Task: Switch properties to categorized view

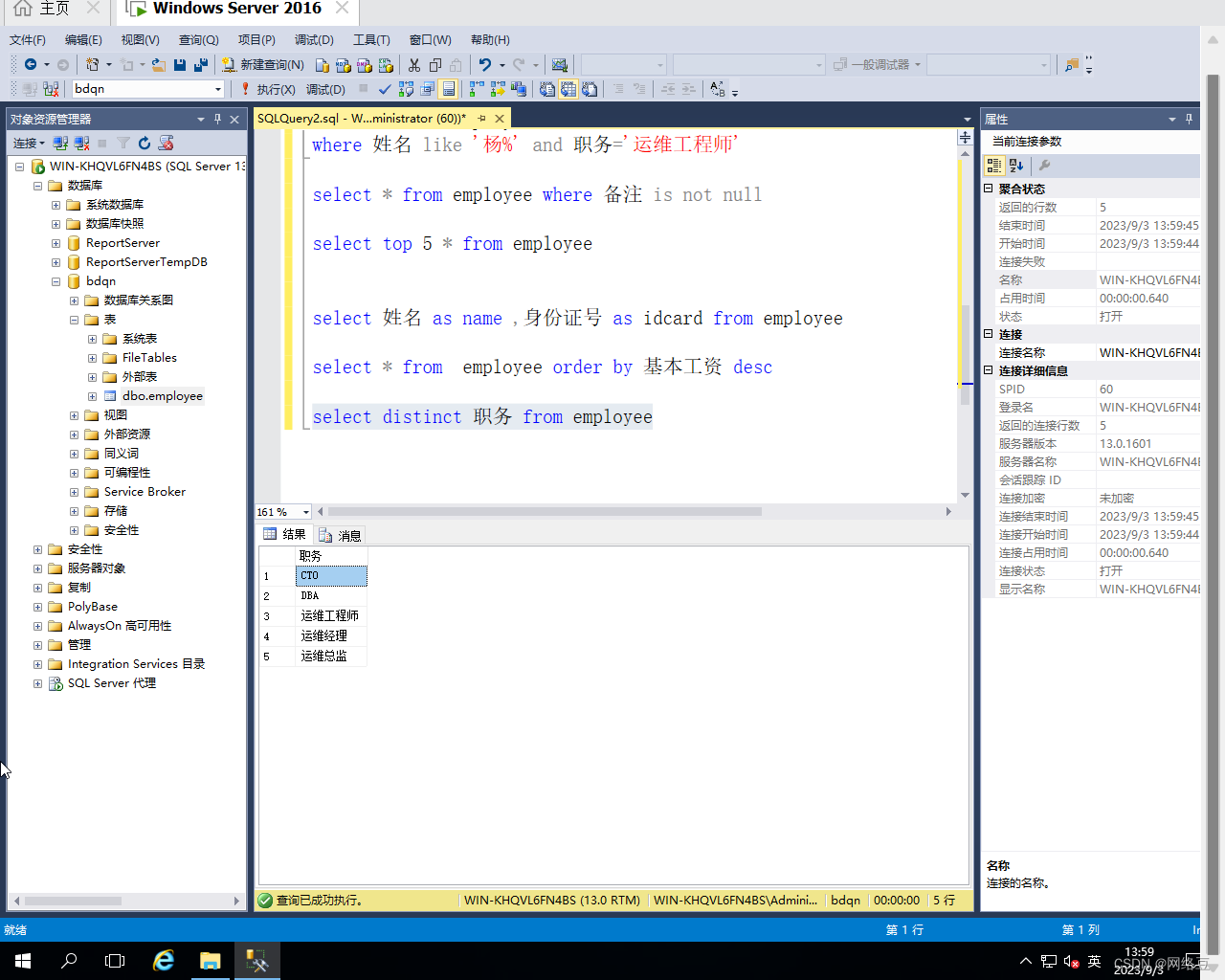Action: 994,166
